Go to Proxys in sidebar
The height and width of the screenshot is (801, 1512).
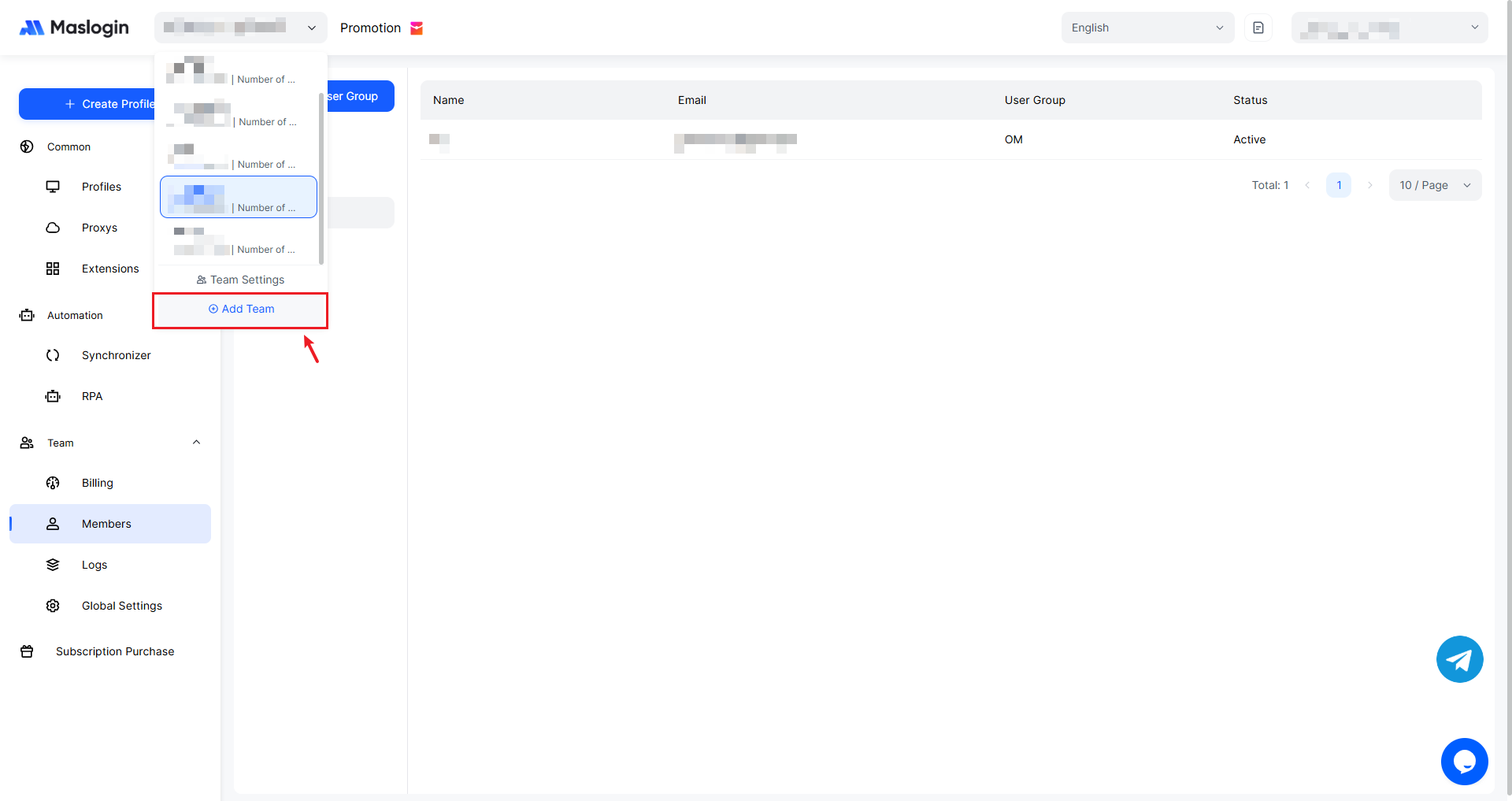tap(99, 228)
